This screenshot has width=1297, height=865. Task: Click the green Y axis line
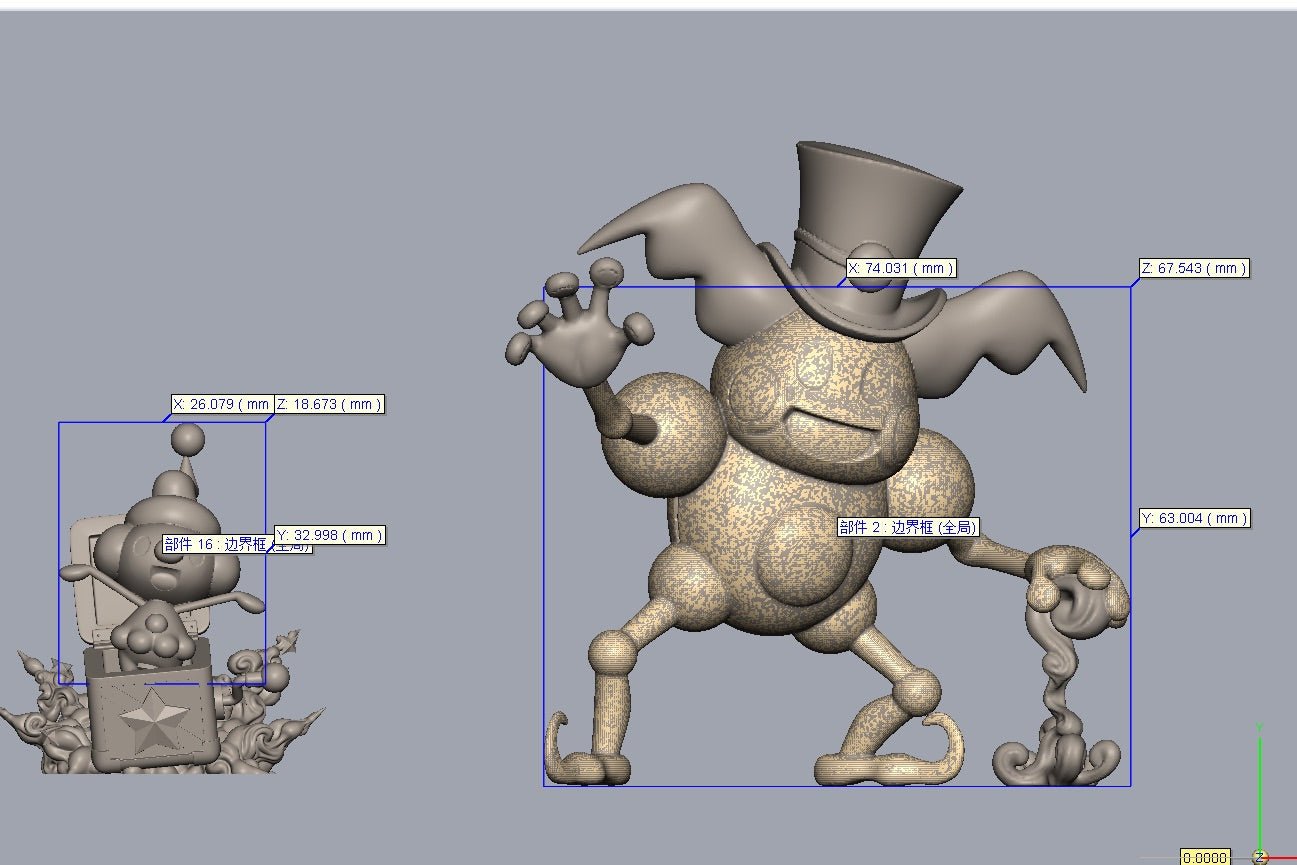coord(1259,790)
